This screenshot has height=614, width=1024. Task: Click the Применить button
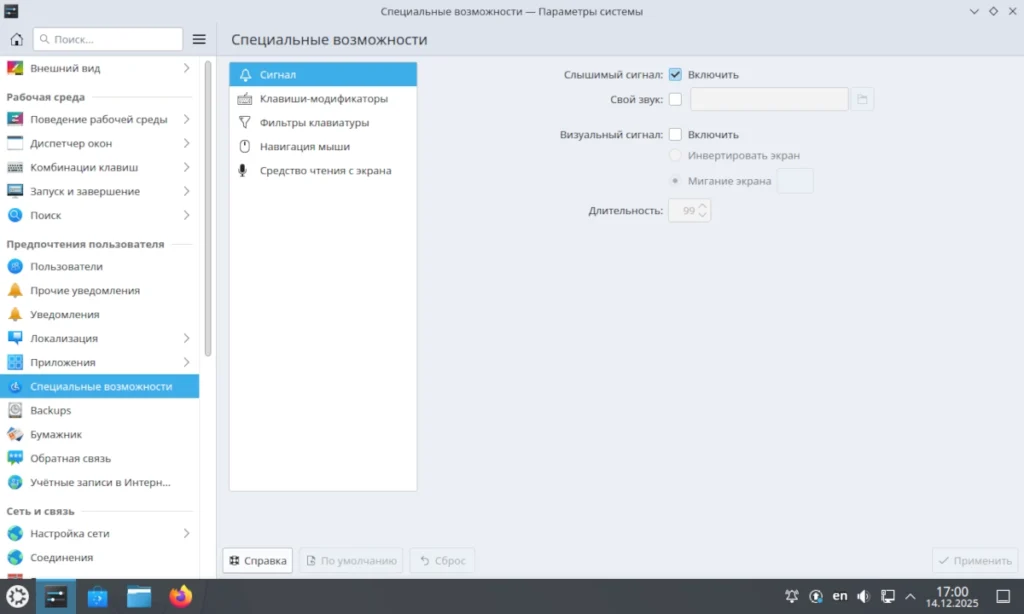point(975,560)
